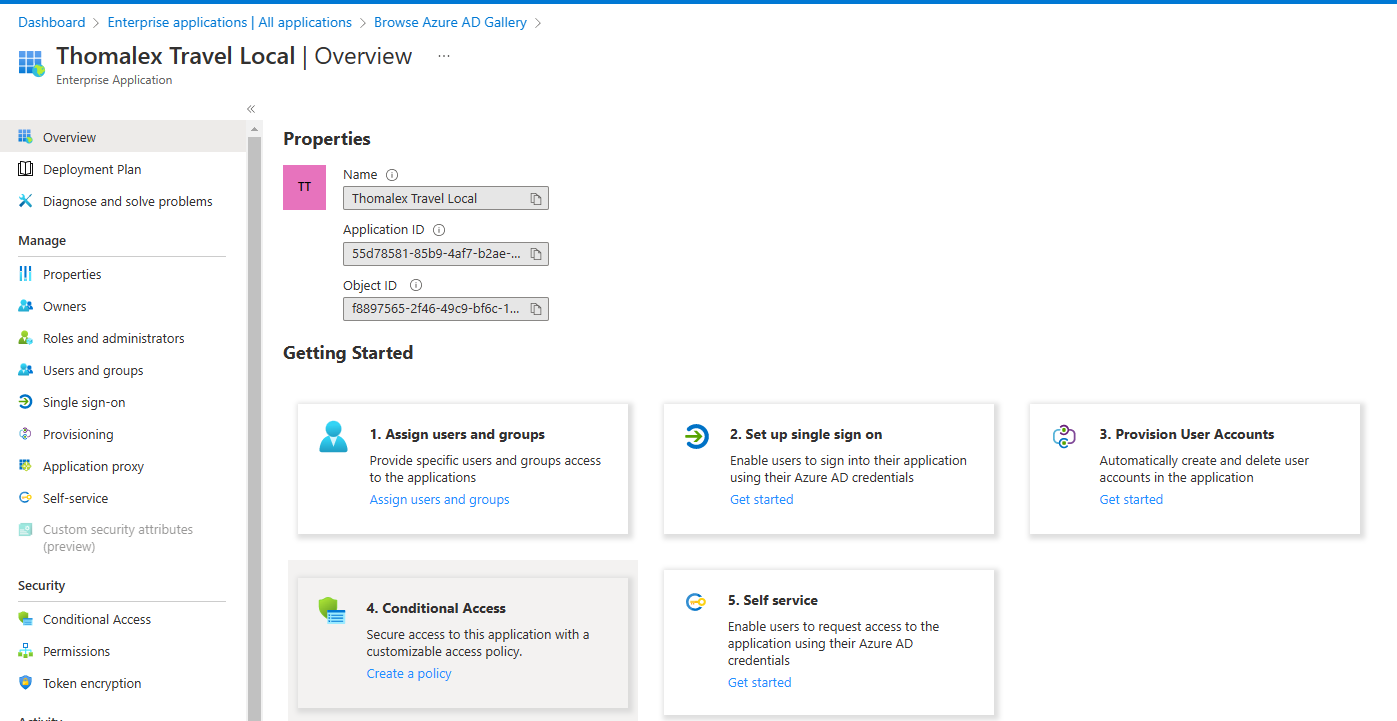Viewport: 1397px width, 721px height.
Task: Click the info icon next to Application ID
Action: [439, 230]
